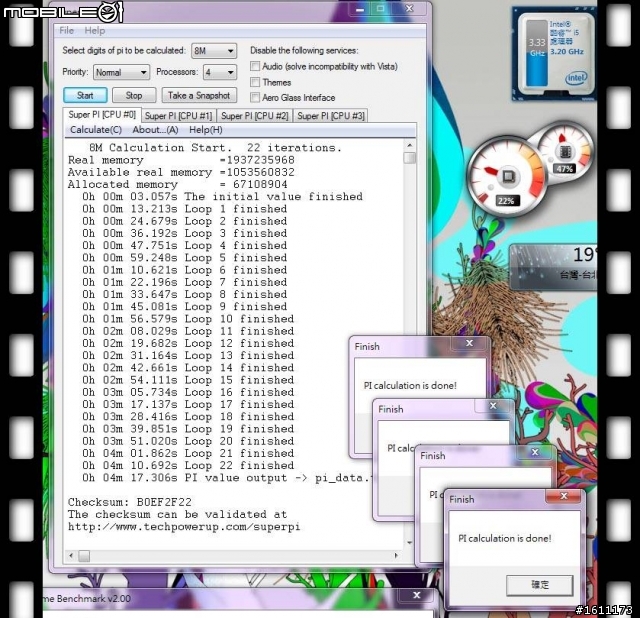This screenshot has width=640, height=618.
Task: Switch to Super PI [CPU #1] tab
Action: tap(178, 116)
